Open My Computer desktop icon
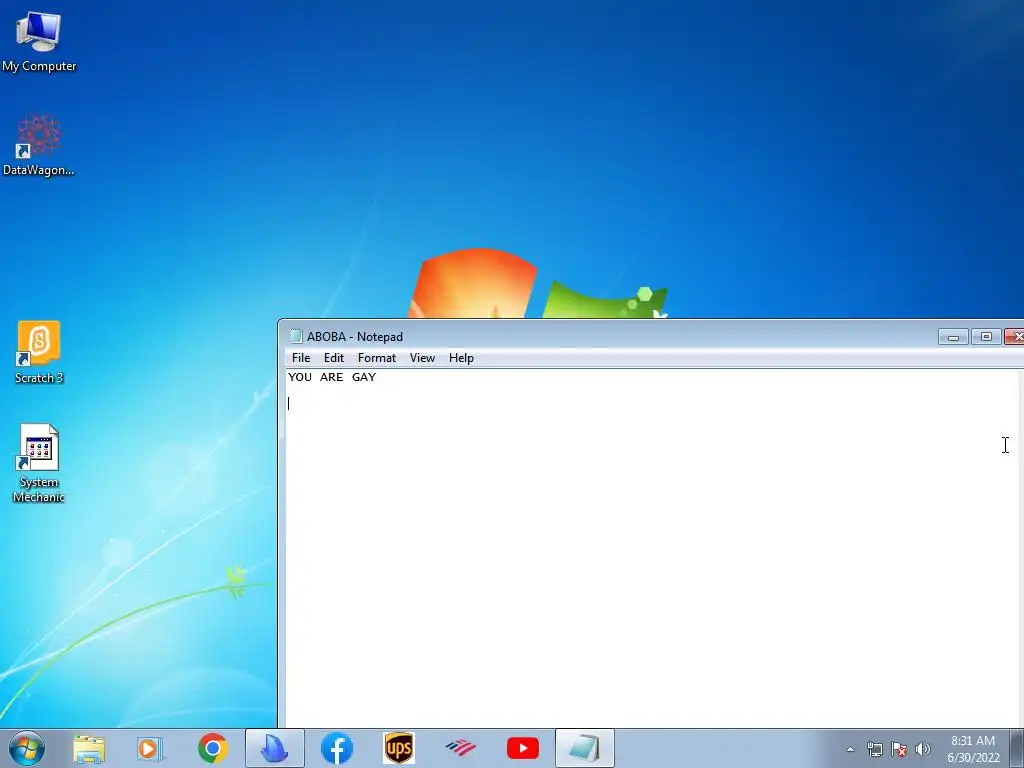Screen dimensions: 1024x768 pos(39,40)
